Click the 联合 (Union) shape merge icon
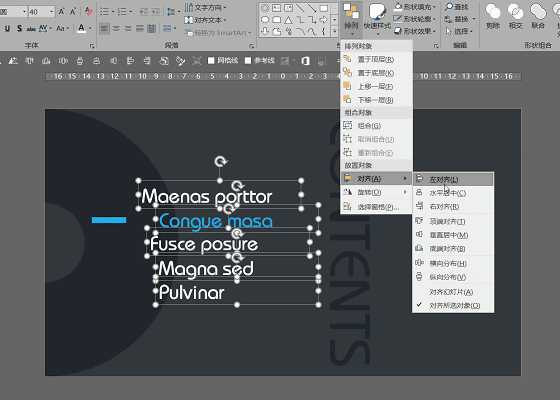 point(538,16)
